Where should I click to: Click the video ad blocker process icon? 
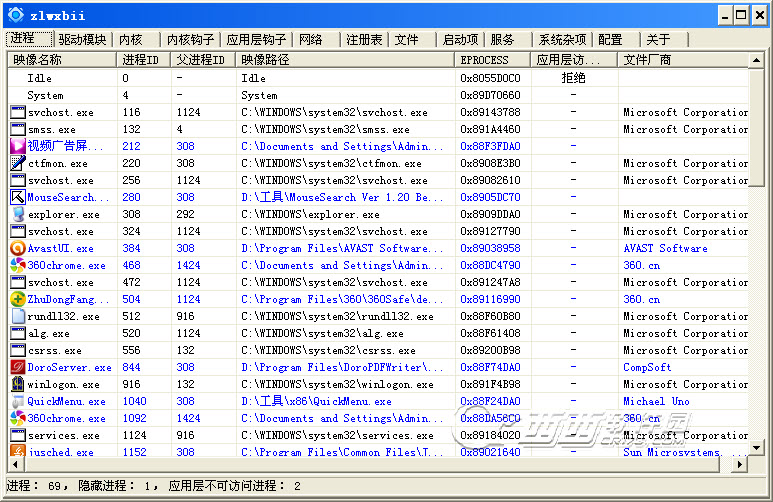[18, 146]
